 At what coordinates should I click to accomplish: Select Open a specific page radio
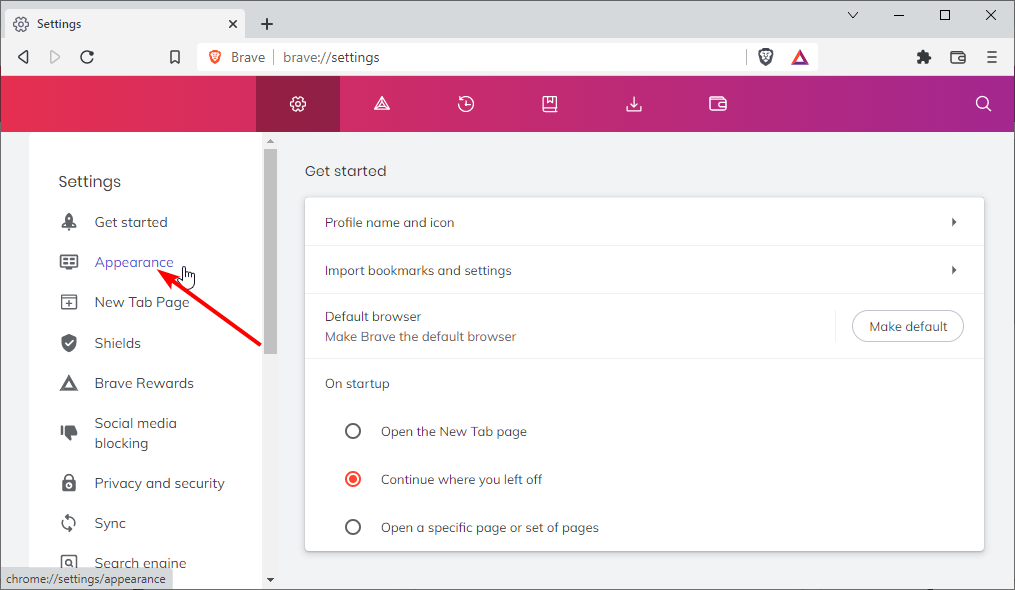click(353, 527)
